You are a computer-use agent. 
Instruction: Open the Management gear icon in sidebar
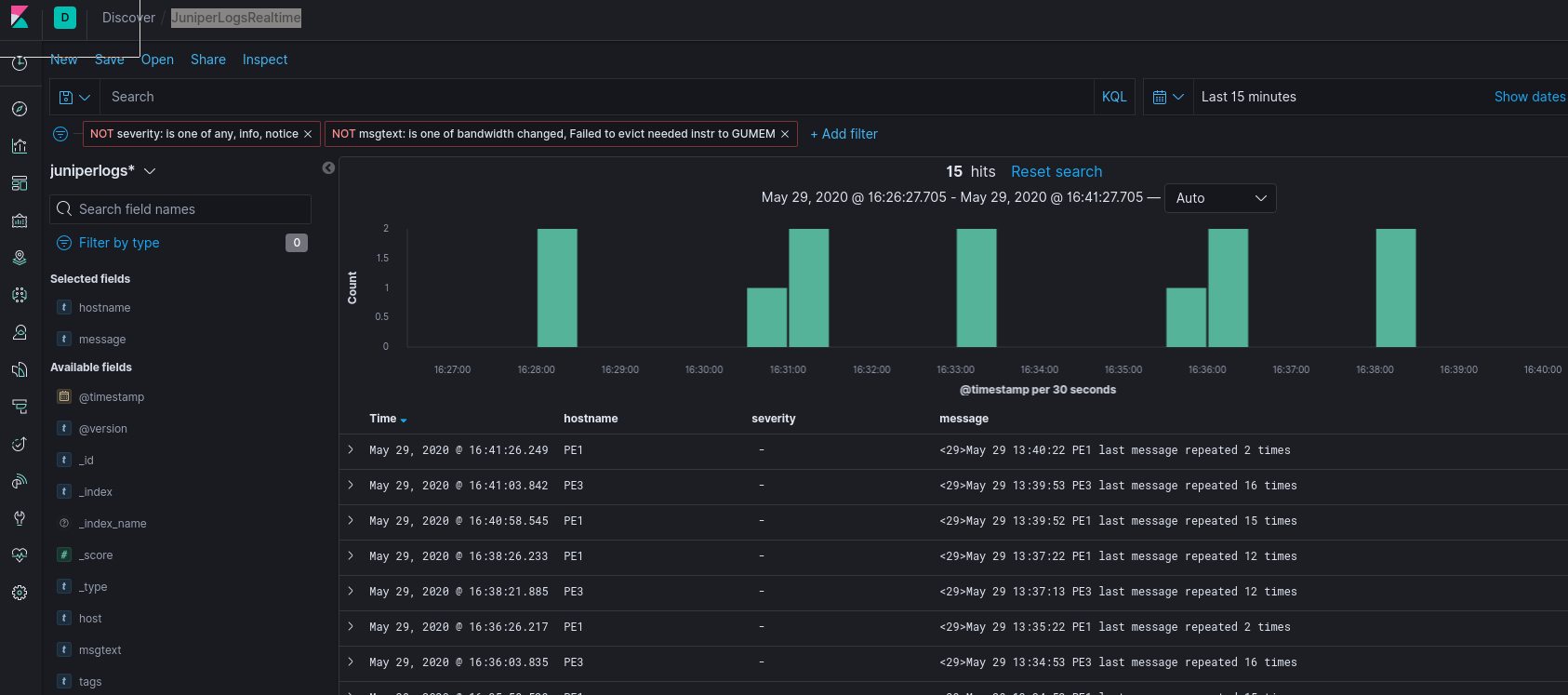[20, 593]
